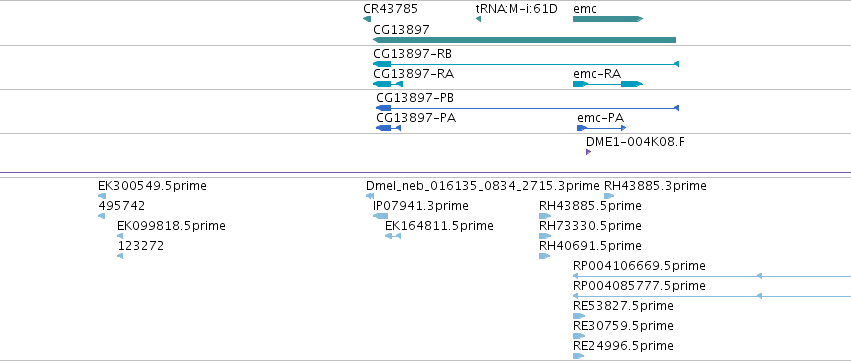851x361 pixels.
Task: Select the RH43885.3prime EST marker
Action: [x=609, y=196]
